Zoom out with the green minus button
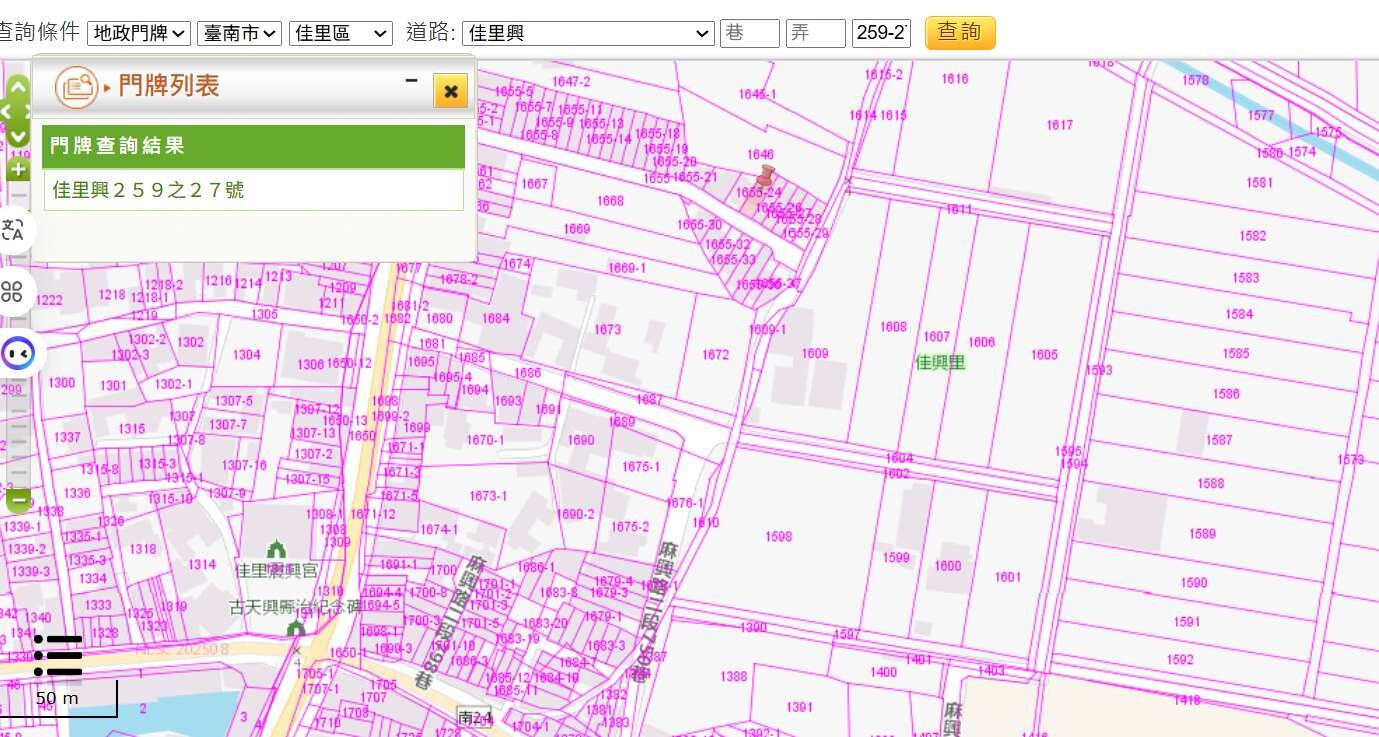 (18, 497)
